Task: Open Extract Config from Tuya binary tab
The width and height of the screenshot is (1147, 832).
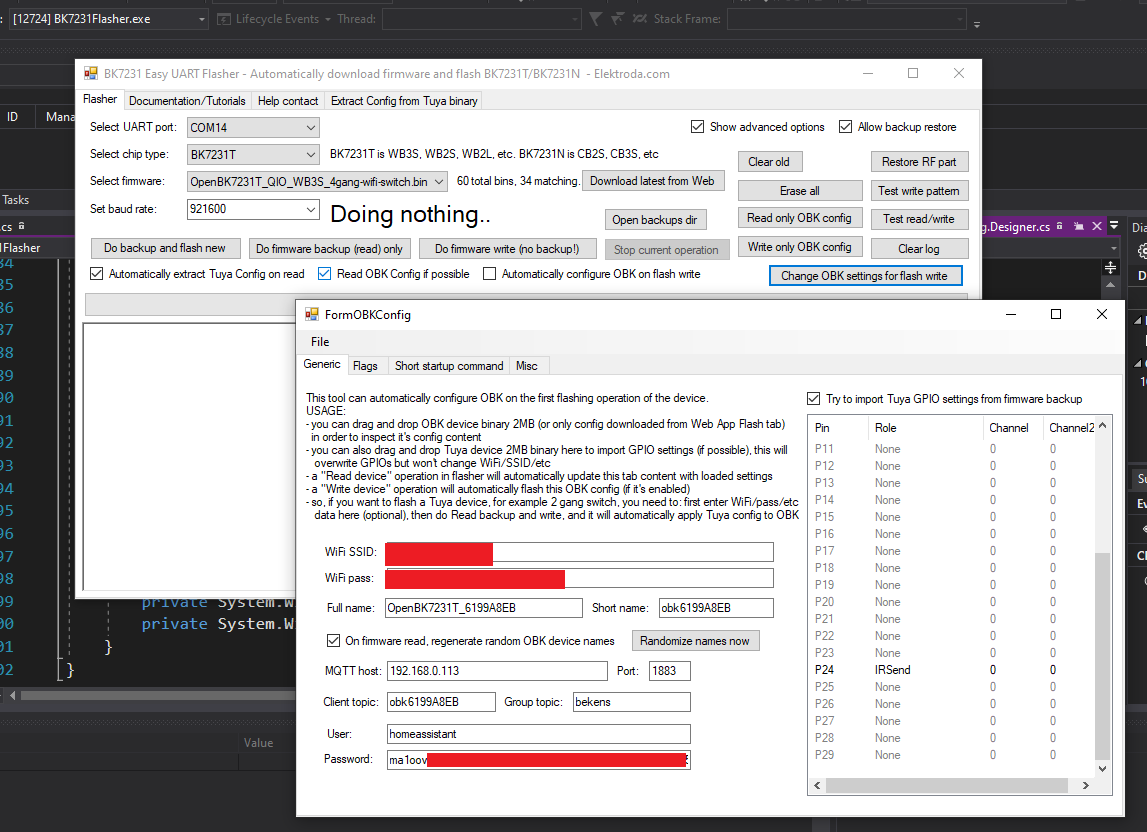Action: point(404,101)
